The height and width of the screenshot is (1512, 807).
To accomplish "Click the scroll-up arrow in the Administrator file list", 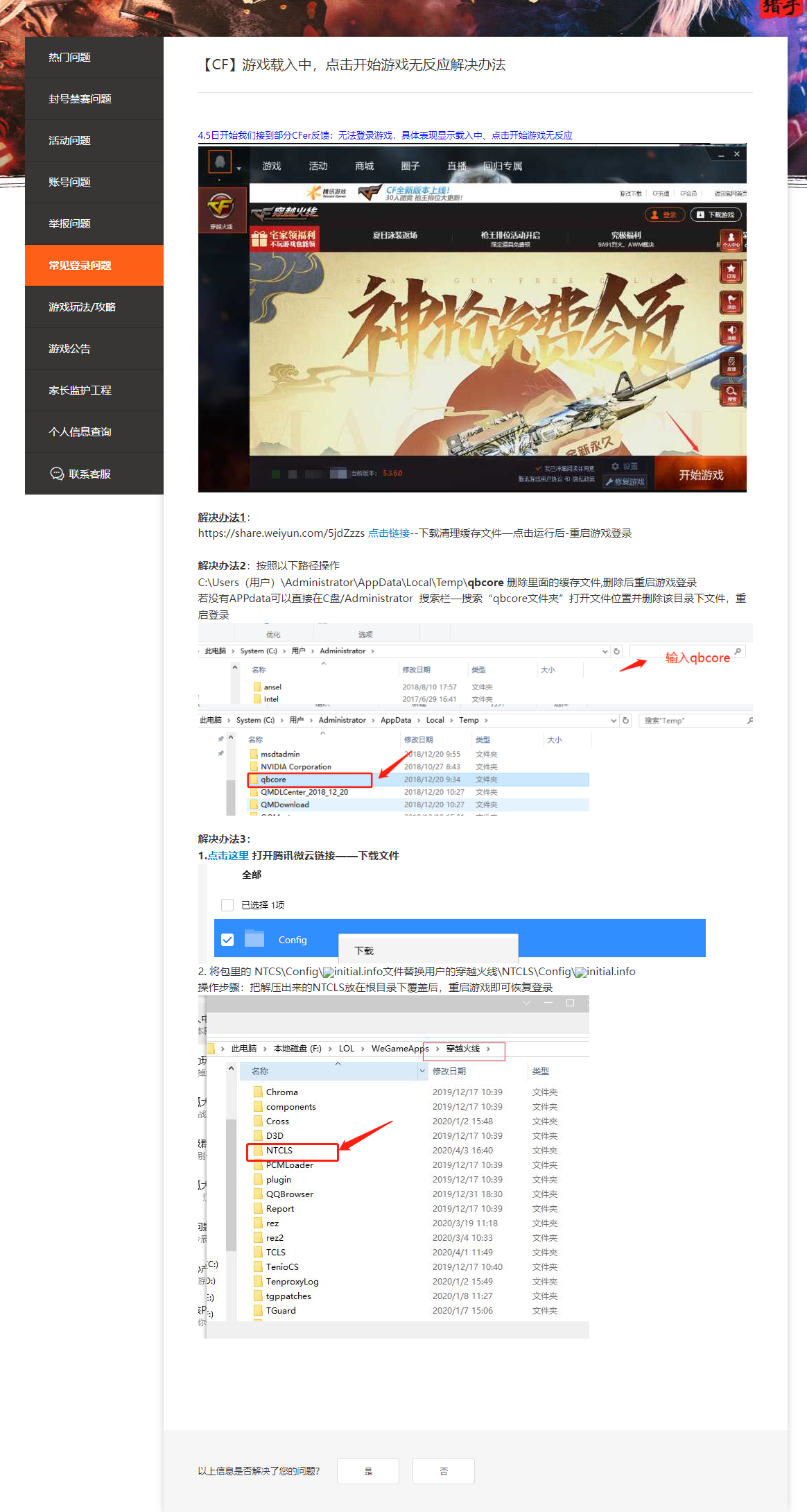I will 235,668.
